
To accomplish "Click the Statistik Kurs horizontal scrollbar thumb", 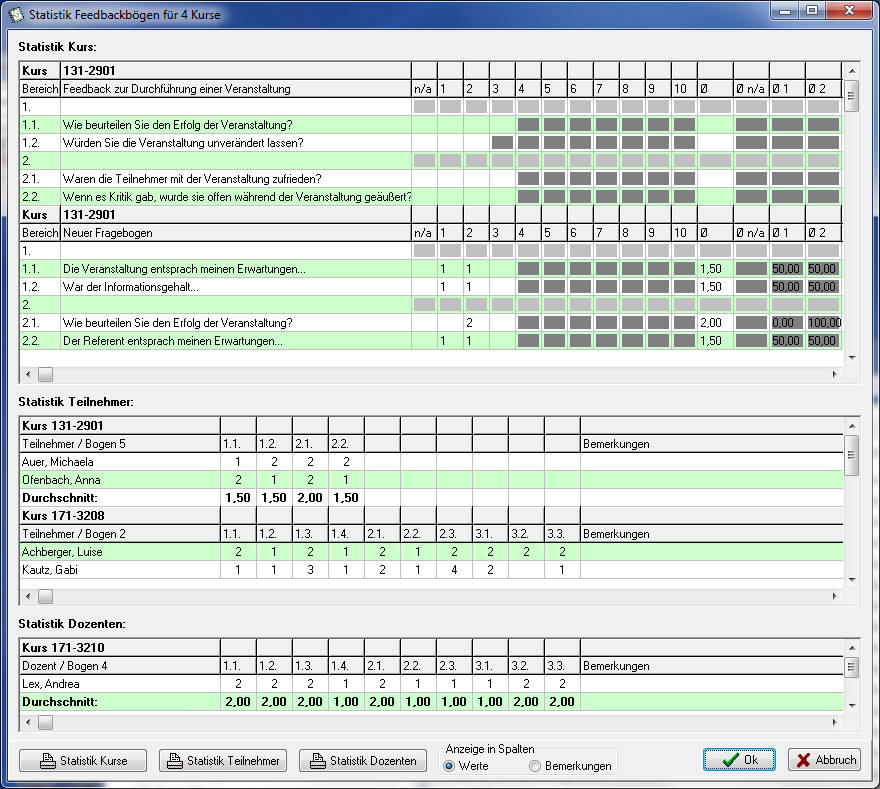I will (45, 374).
